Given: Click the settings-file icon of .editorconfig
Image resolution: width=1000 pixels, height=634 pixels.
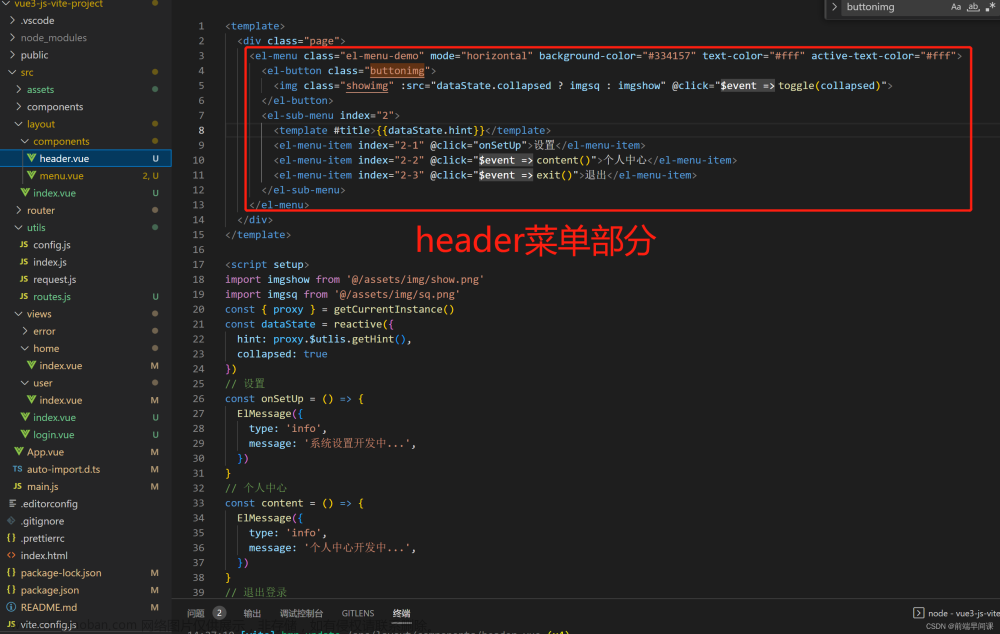Looking at the screenshot, I should tap(12, 503).
